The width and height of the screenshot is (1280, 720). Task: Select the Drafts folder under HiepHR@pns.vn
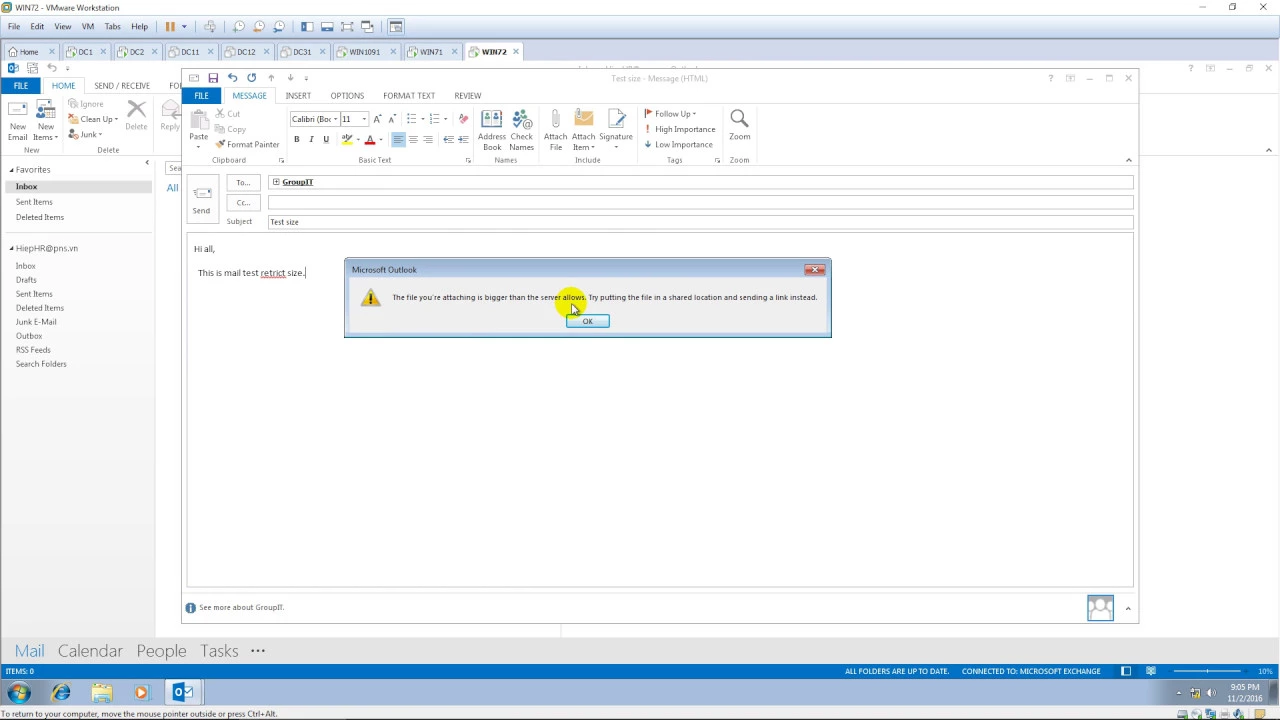click(26, 280)
